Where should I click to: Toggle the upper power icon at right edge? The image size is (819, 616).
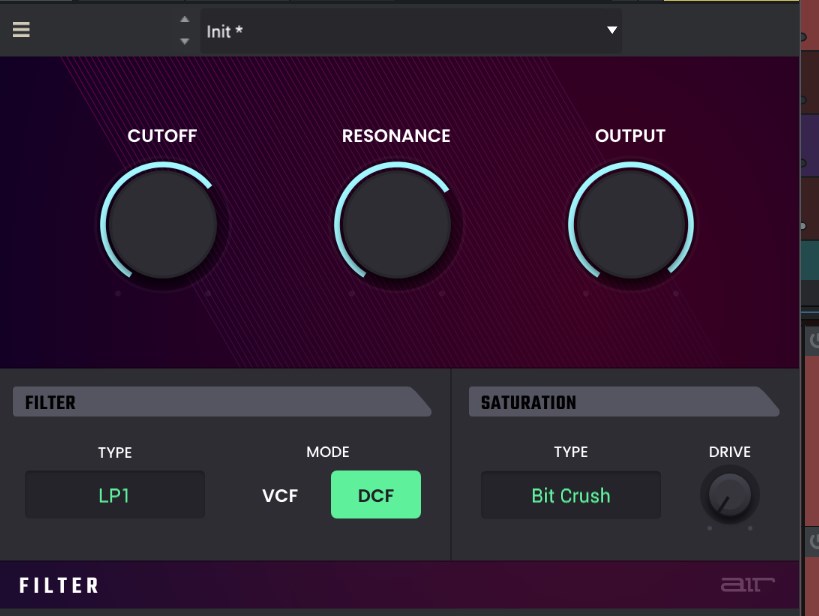[x=813, y=341]
